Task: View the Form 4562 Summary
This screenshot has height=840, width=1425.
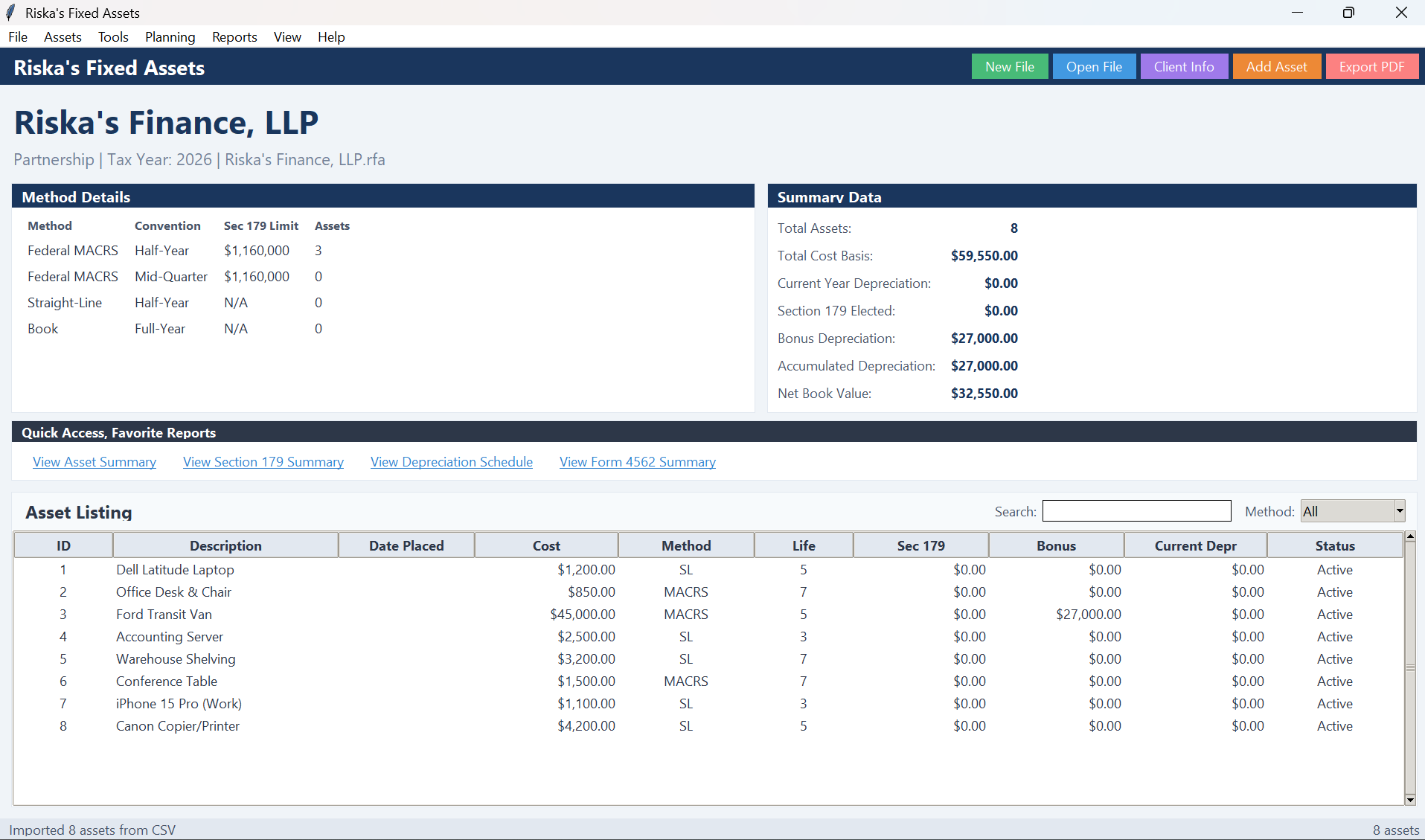Action: [637, 461]
